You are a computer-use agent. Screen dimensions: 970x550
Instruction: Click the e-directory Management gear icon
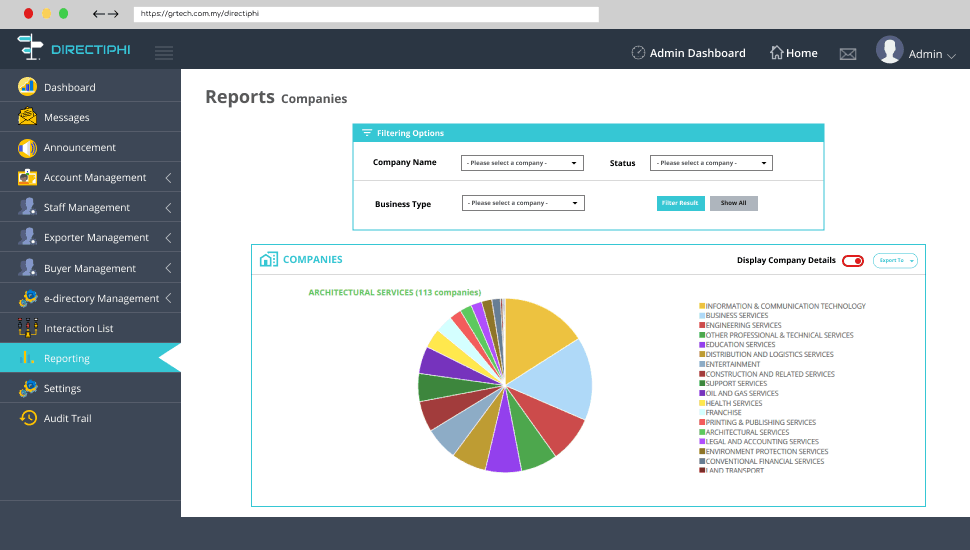tap(27, 298)
